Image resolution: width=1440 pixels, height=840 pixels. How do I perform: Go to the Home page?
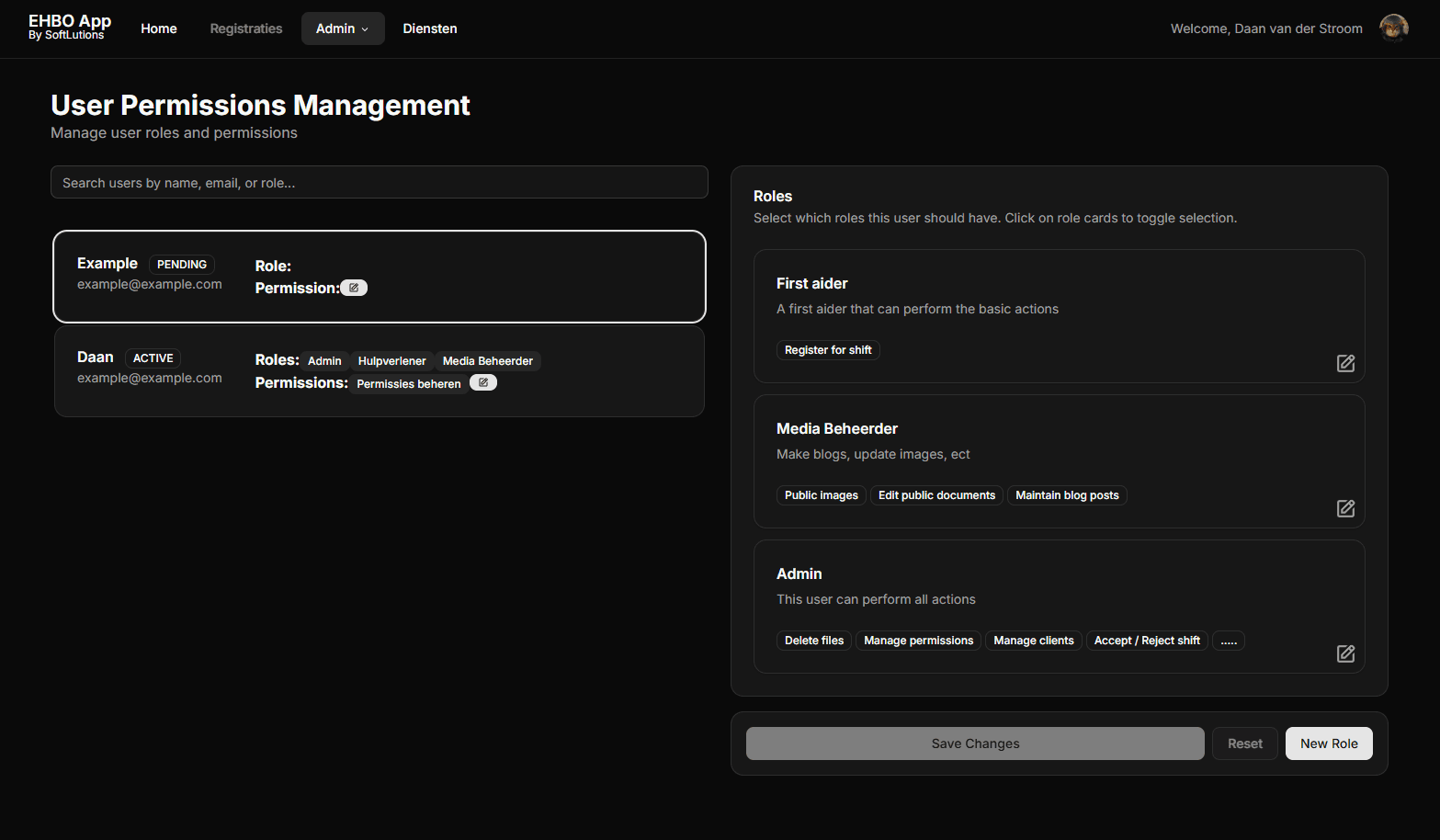point(159,28)
